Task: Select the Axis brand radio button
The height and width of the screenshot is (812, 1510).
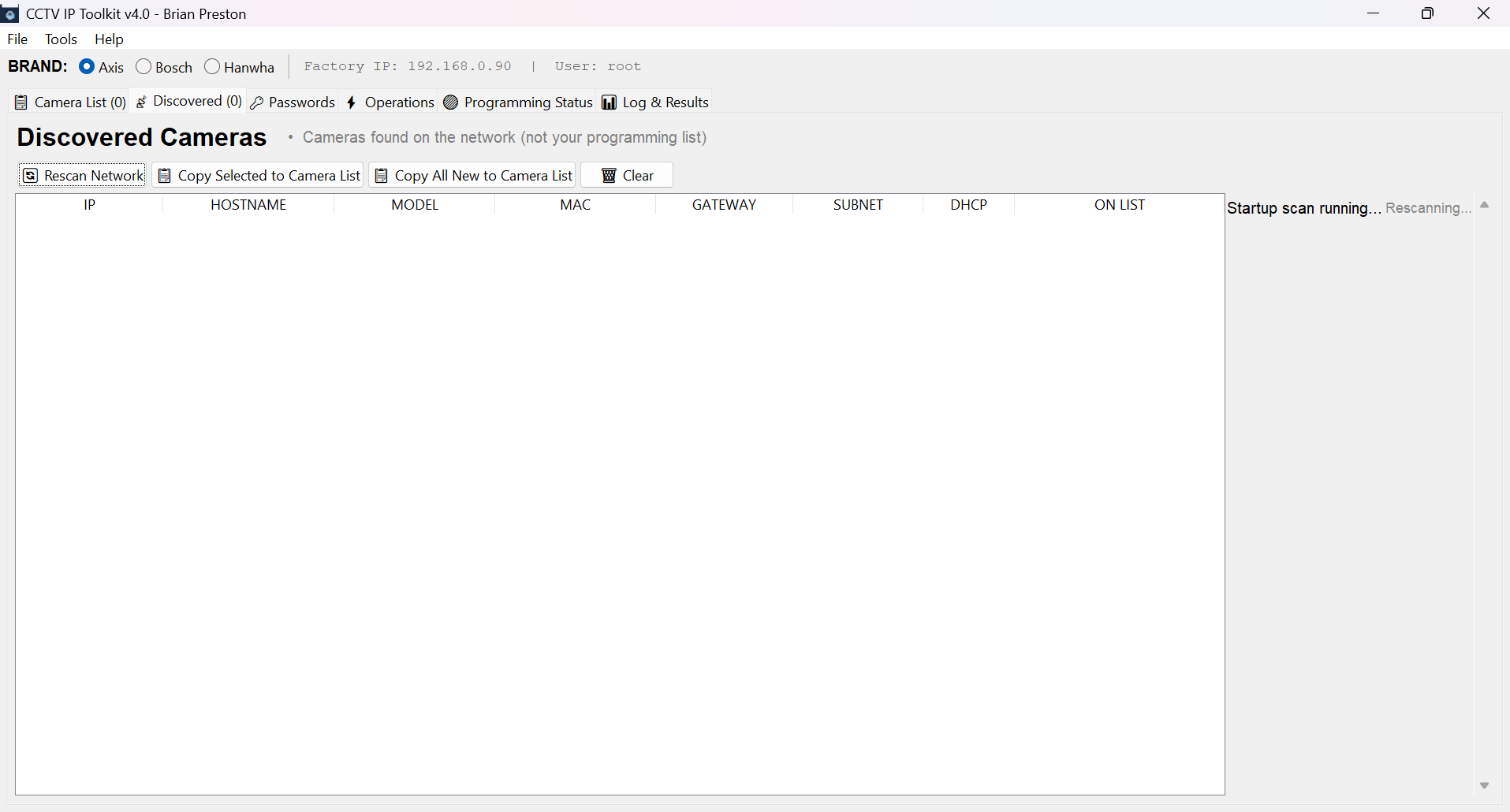Action: click(88, 67)
